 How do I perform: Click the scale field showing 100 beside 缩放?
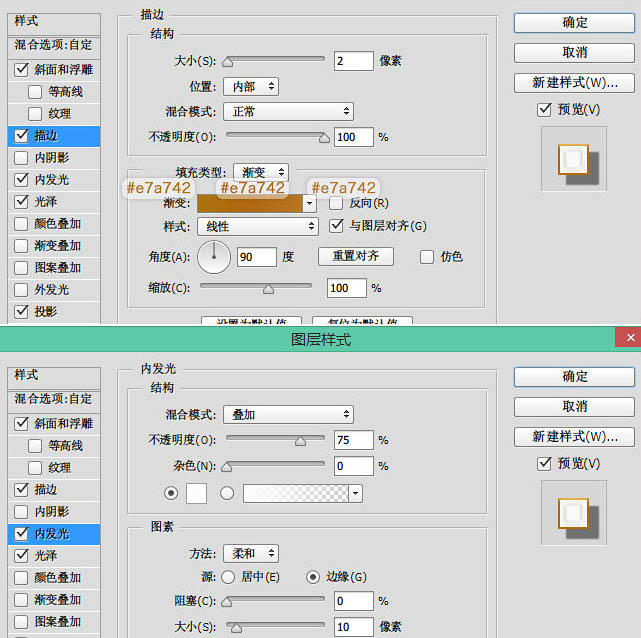347,288
